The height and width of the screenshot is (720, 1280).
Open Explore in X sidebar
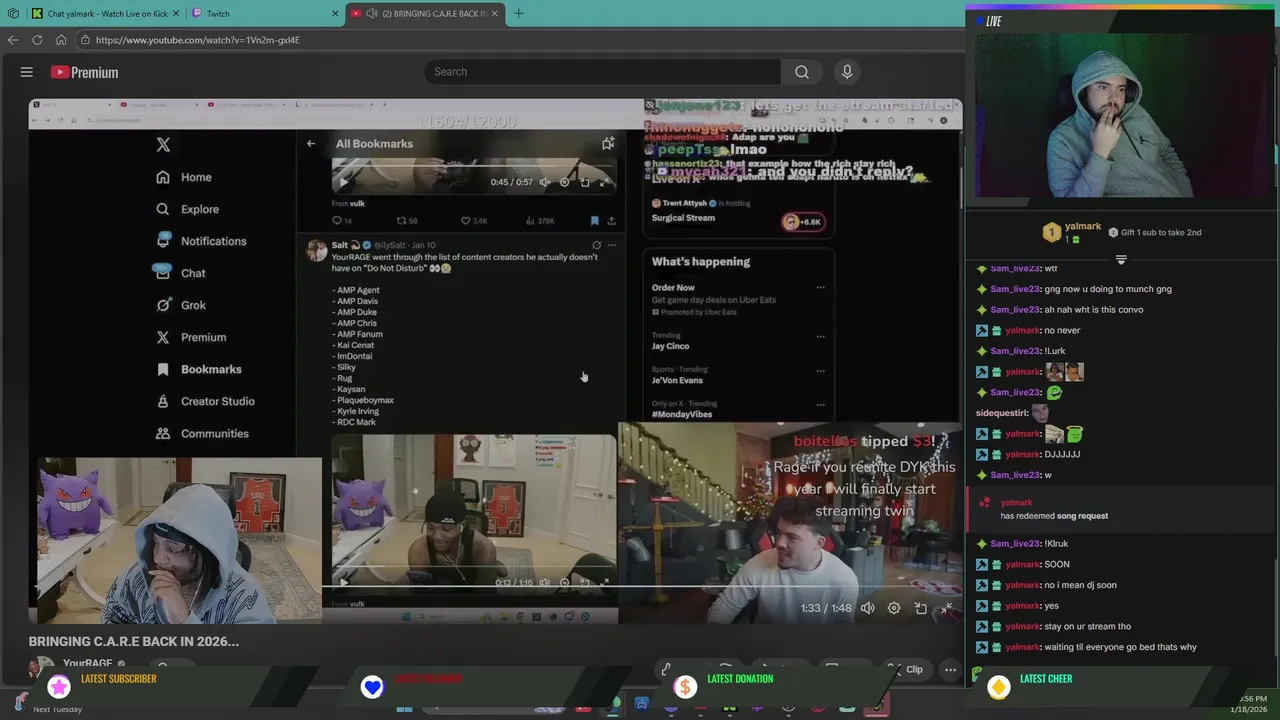pyautogui.click(x=187, y=209)
